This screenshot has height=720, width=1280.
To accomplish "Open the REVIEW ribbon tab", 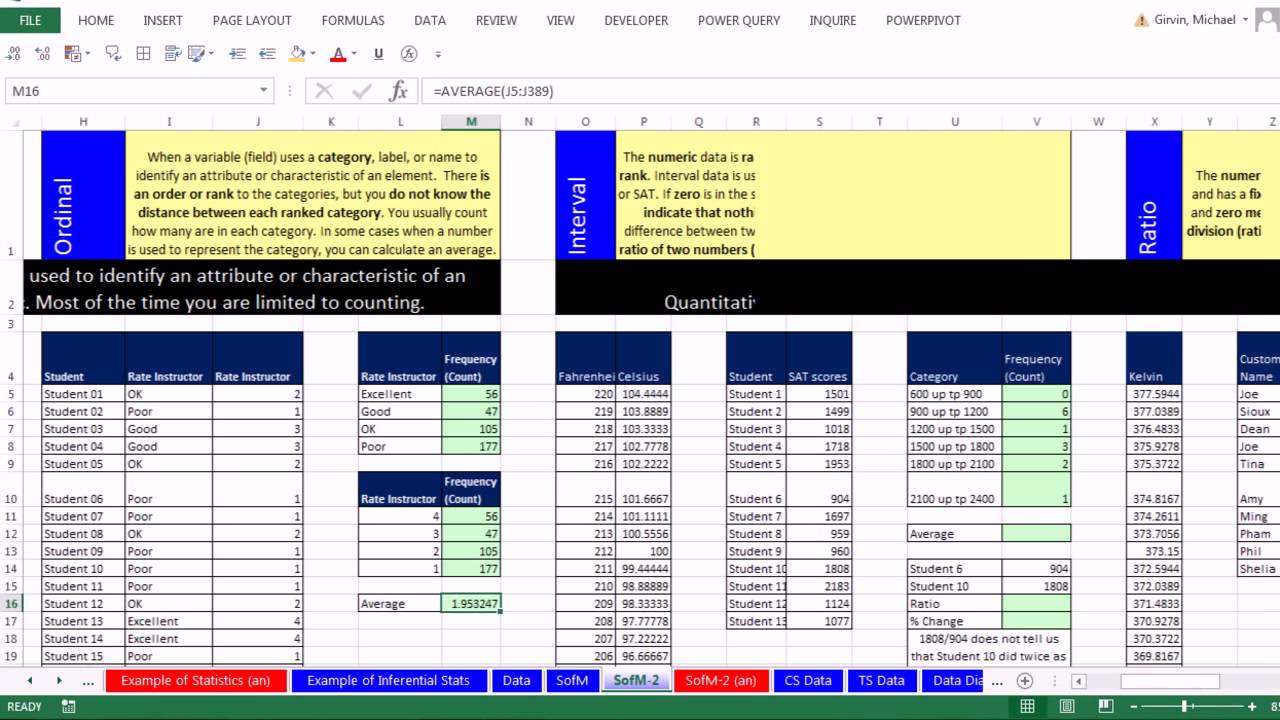I will 496,20.
